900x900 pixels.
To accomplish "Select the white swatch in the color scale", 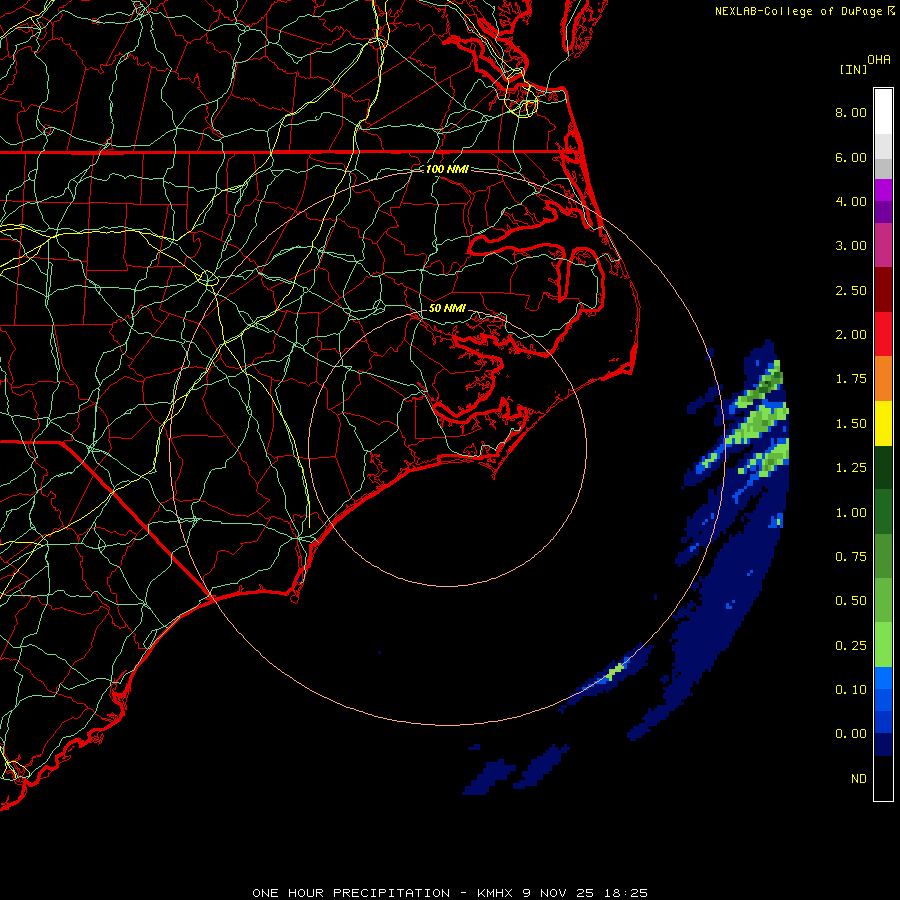I will [883, 111].
